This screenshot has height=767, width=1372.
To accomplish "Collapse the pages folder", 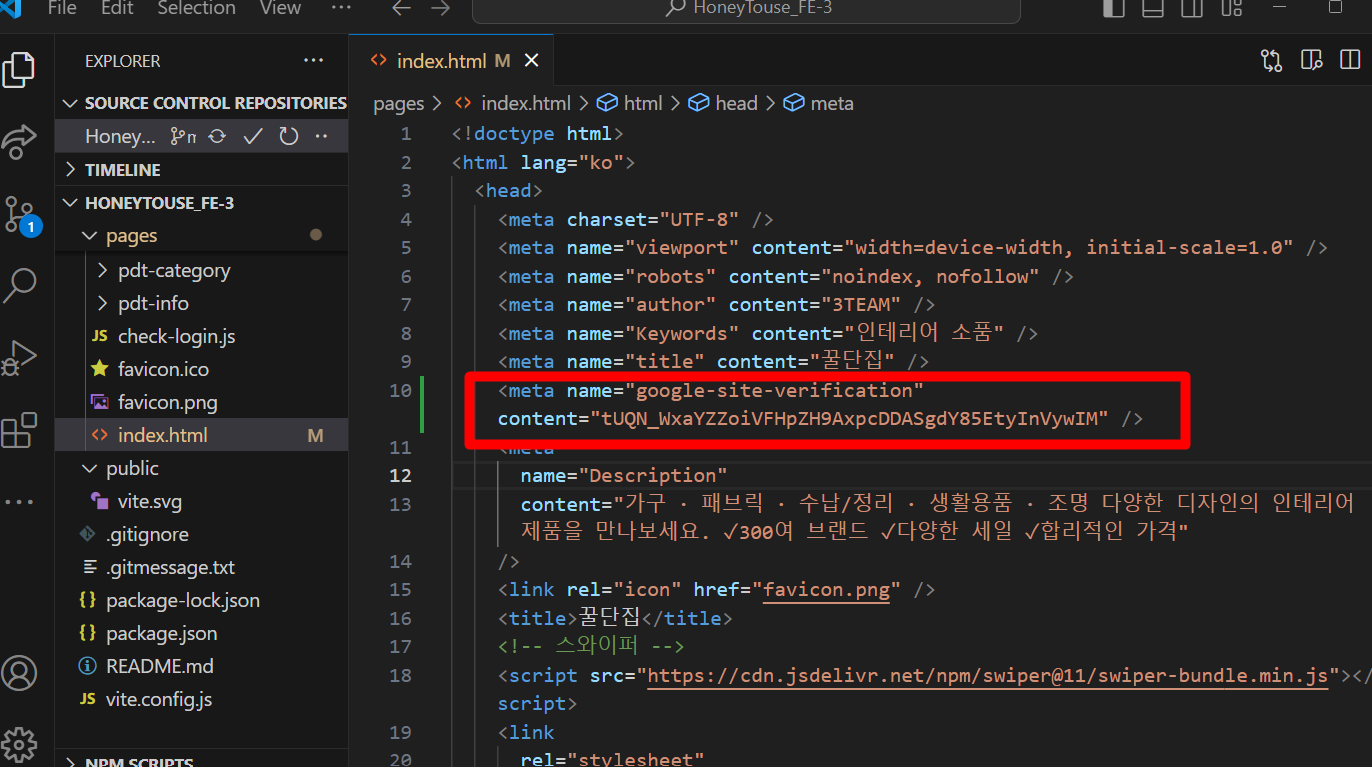I will [202, 236].
